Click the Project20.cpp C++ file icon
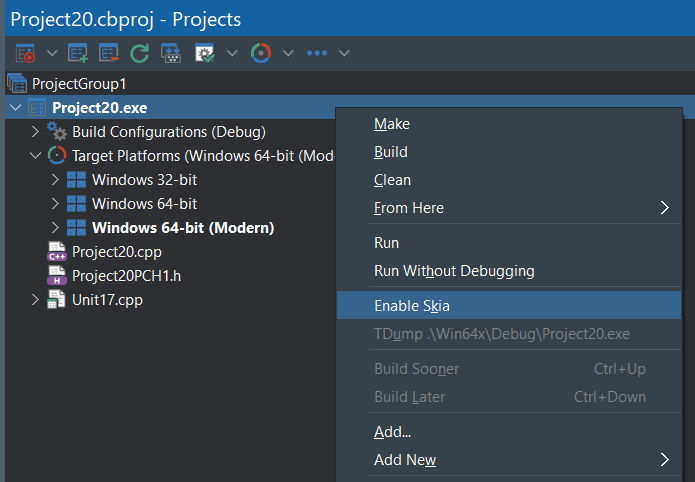 (57, 251)
